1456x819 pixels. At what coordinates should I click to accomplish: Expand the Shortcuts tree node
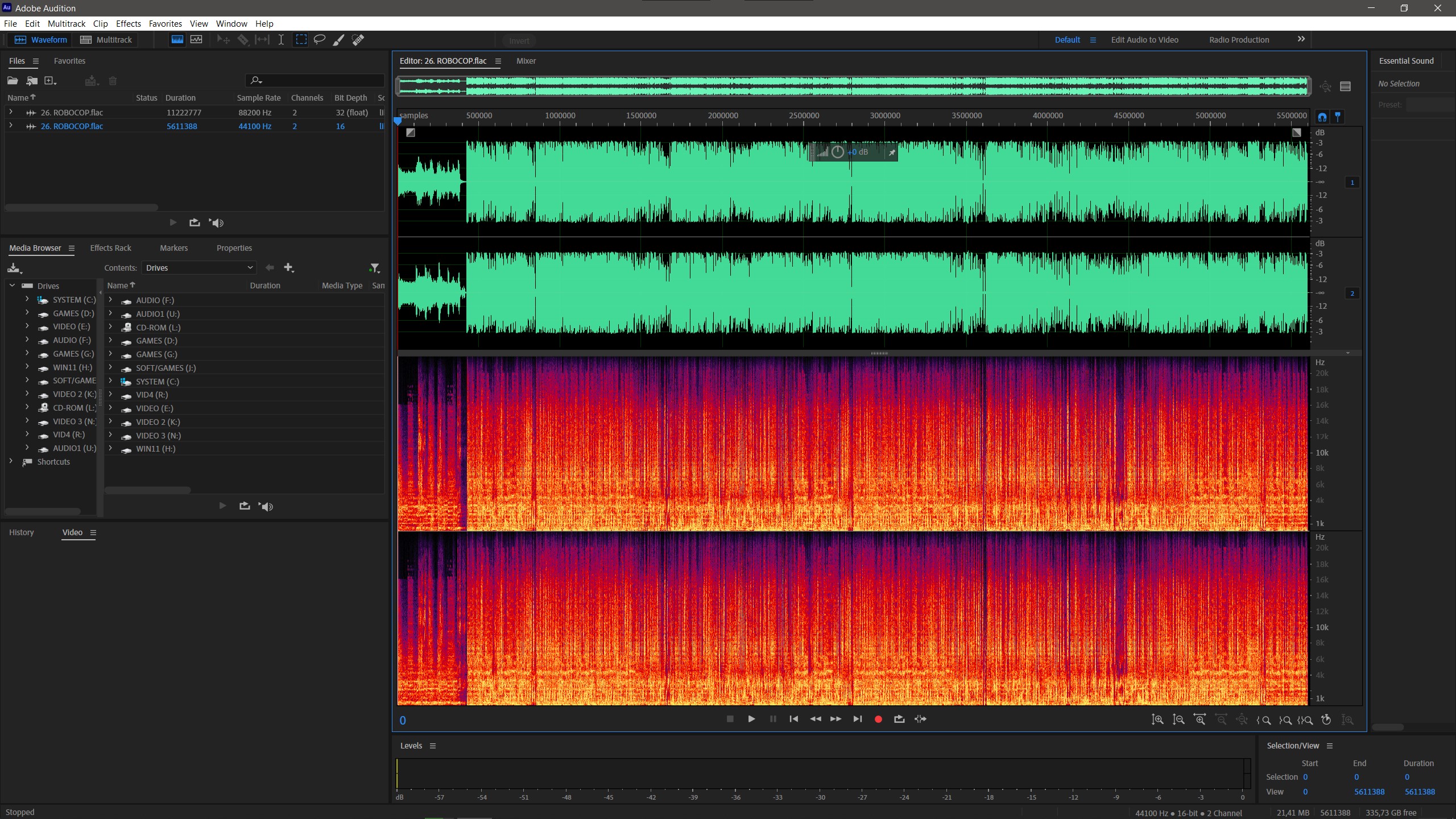(11, 461)
